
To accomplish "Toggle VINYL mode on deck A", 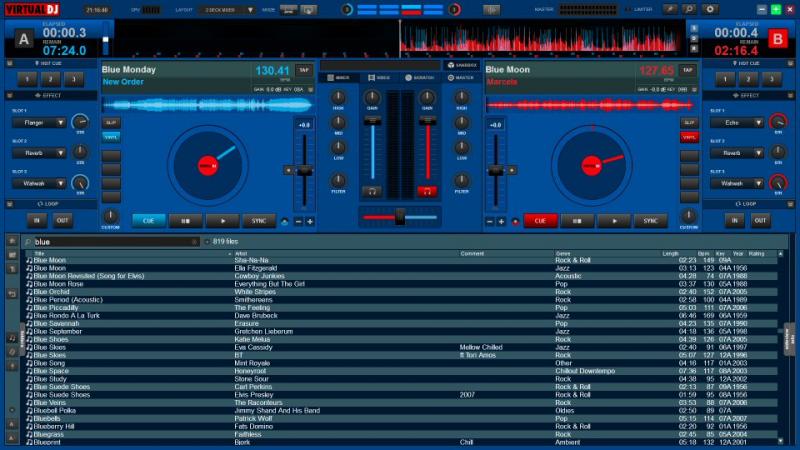I will pos(111,137).
